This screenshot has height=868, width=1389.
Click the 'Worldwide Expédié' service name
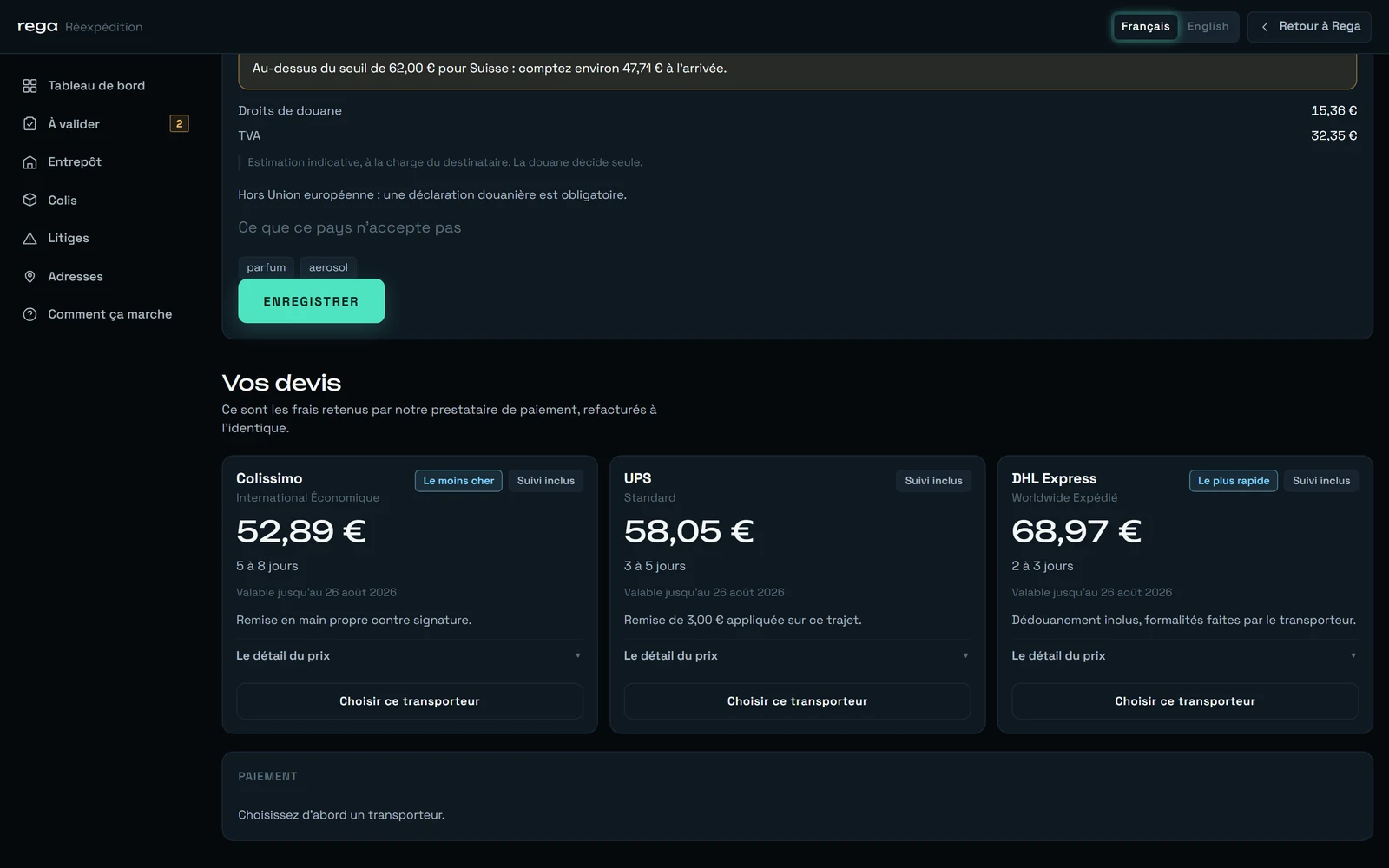(1064, 498)
